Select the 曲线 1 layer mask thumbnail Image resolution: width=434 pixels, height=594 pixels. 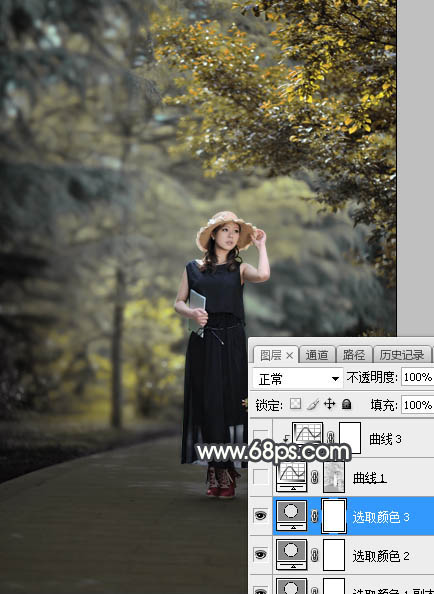pos(334,477)
